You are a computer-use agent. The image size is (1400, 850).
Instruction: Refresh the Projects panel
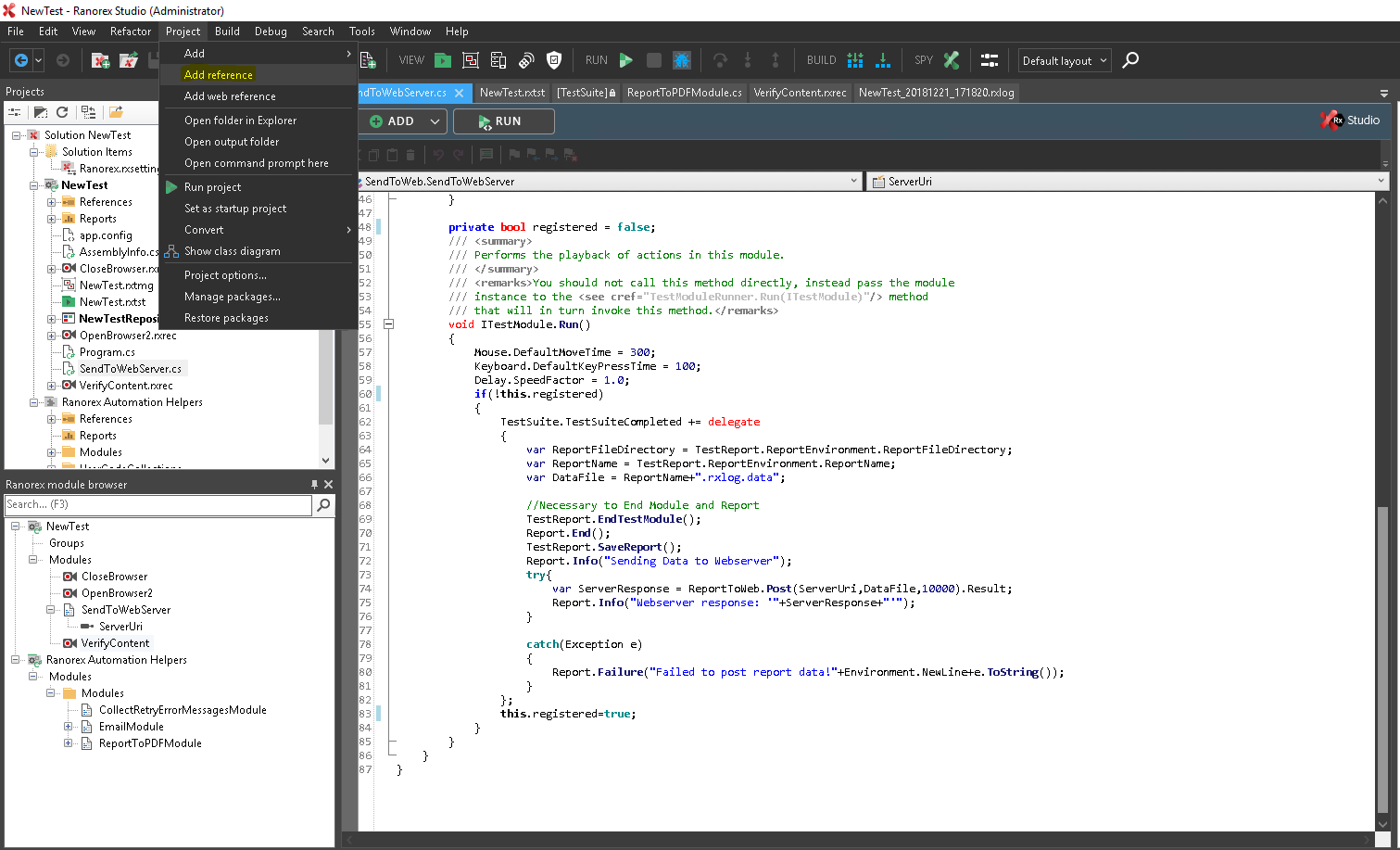[x=62, y=112]
